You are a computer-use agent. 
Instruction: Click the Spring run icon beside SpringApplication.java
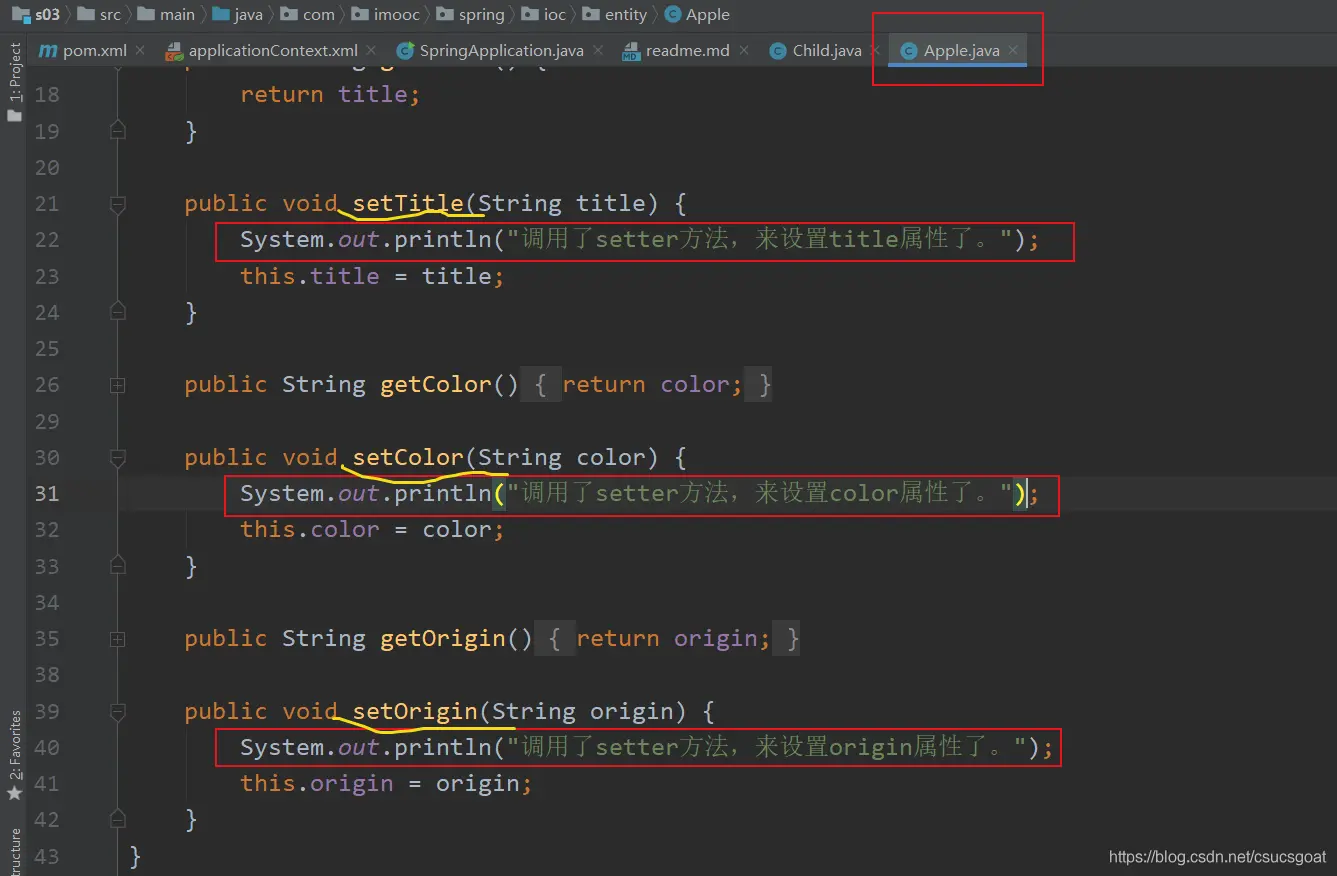[405, 51]
